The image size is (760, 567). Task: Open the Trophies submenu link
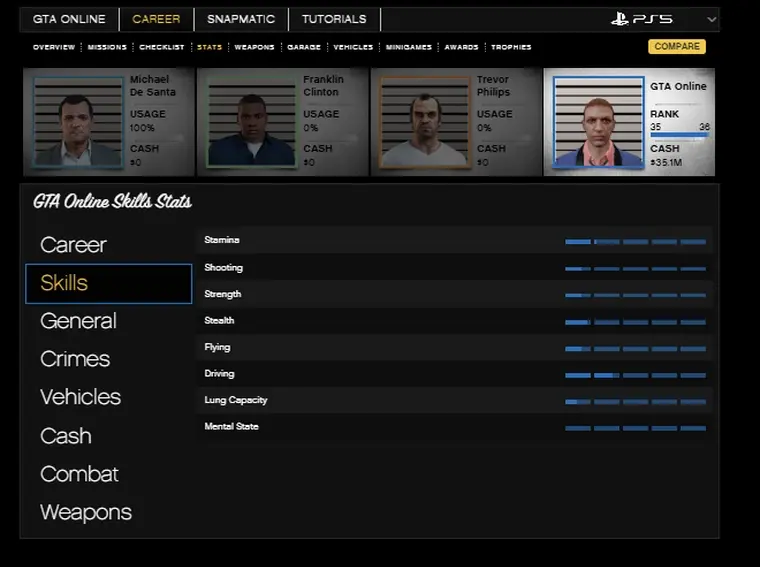pos(511,47)
